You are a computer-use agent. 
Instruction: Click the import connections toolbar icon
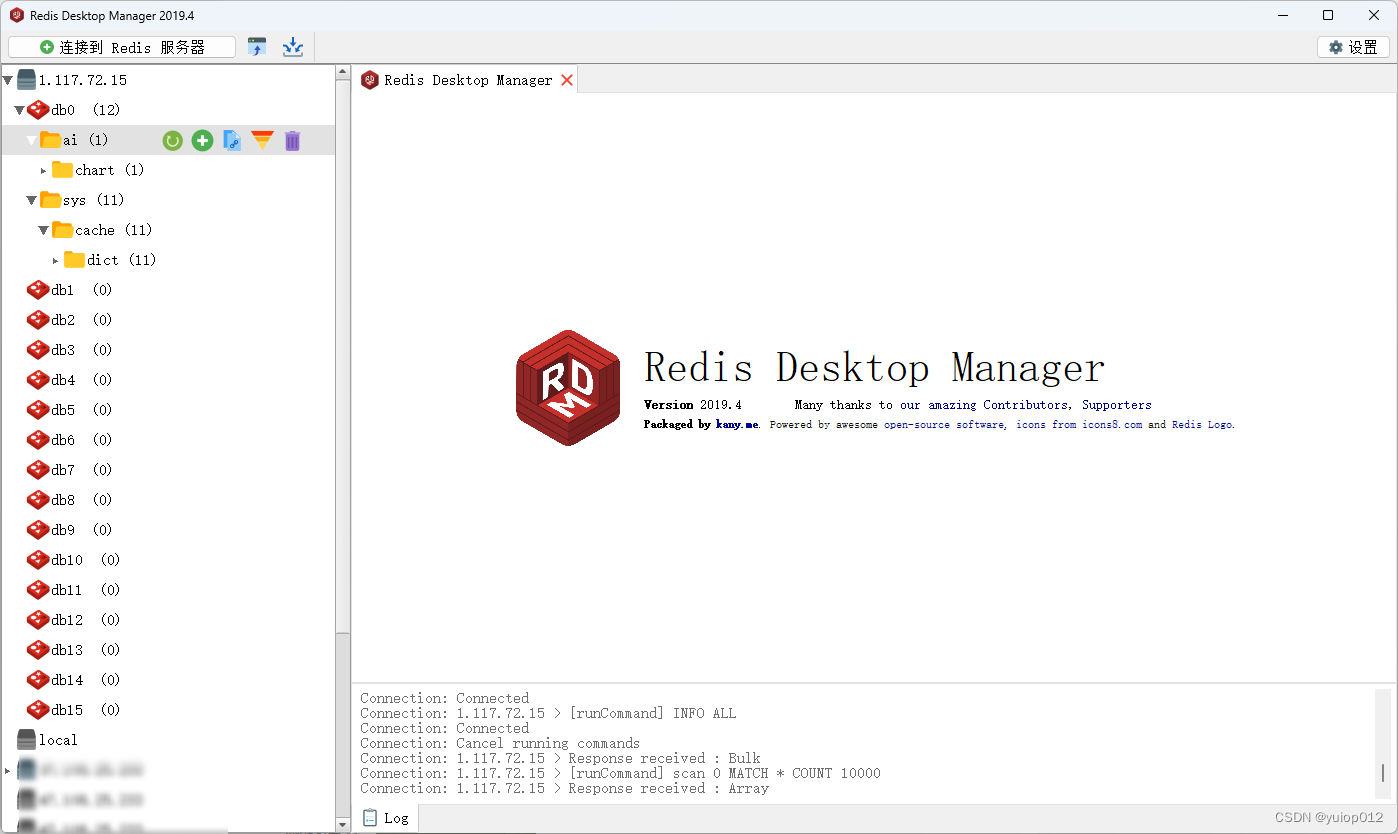(x=257, y=47)
